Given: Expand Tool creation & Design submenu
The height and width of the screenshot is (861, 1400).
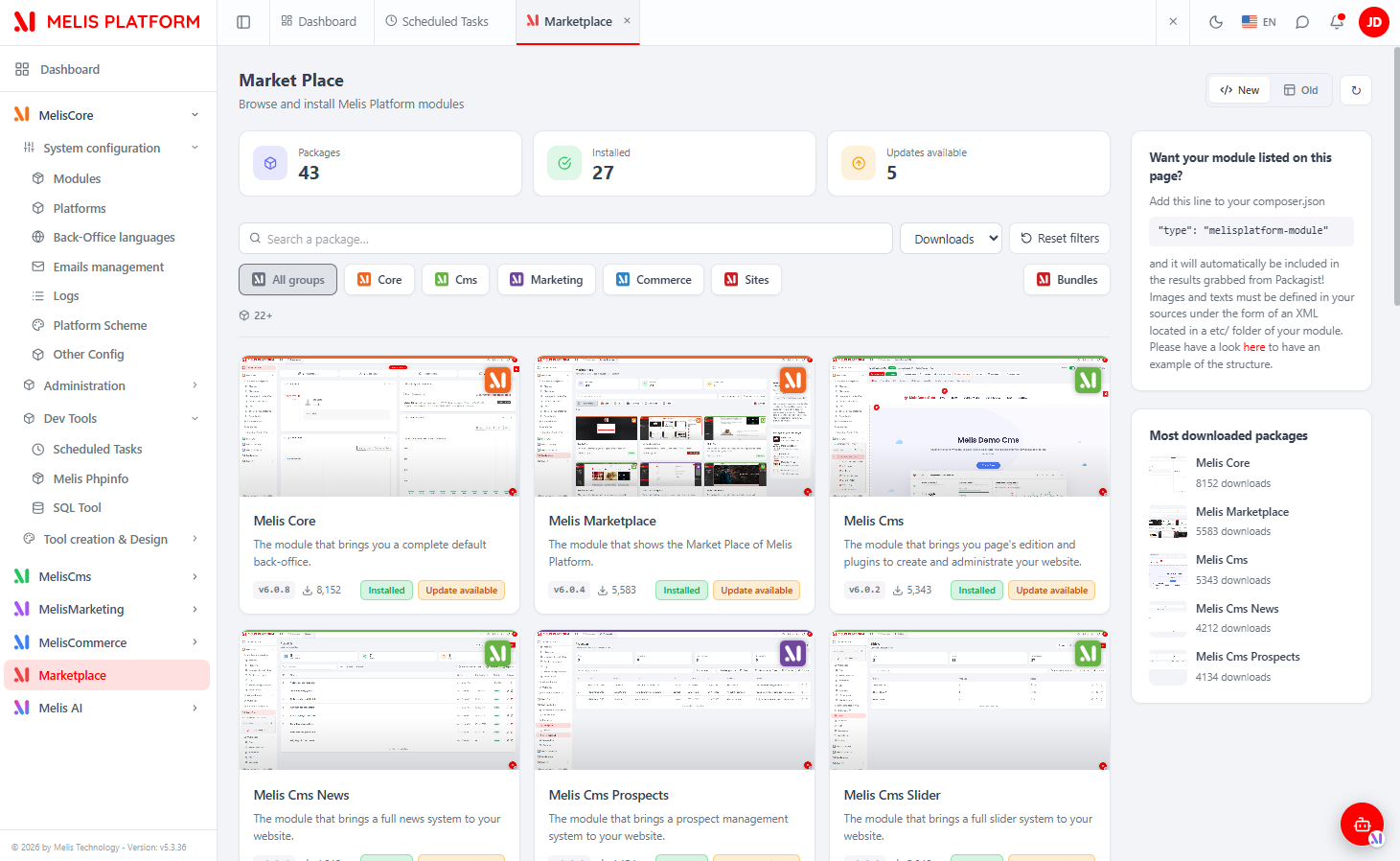Looking at the screenshot, I should [x=195, y=539].
